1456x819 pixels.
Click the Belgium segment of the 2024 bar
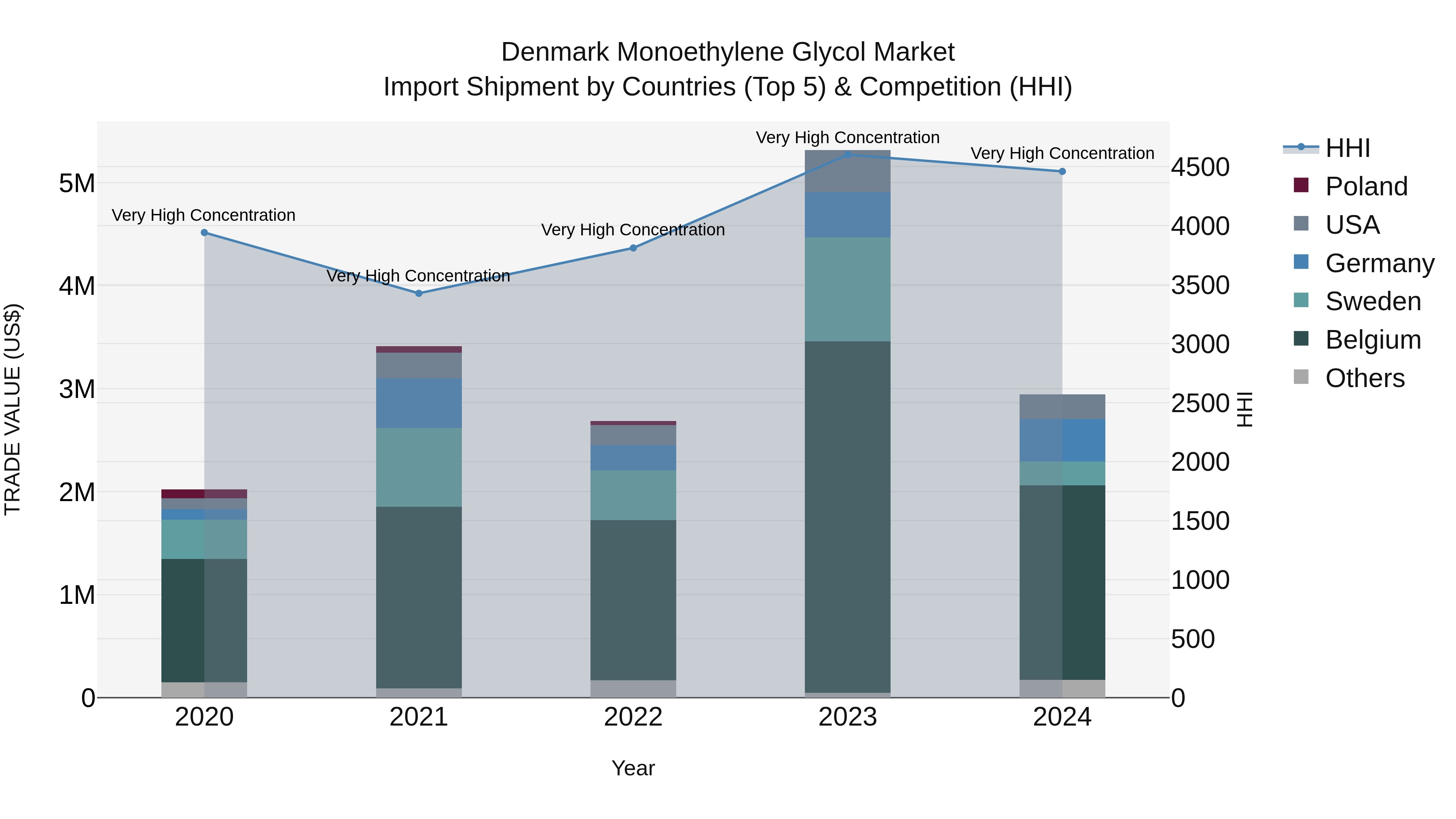pos(1062,583)
